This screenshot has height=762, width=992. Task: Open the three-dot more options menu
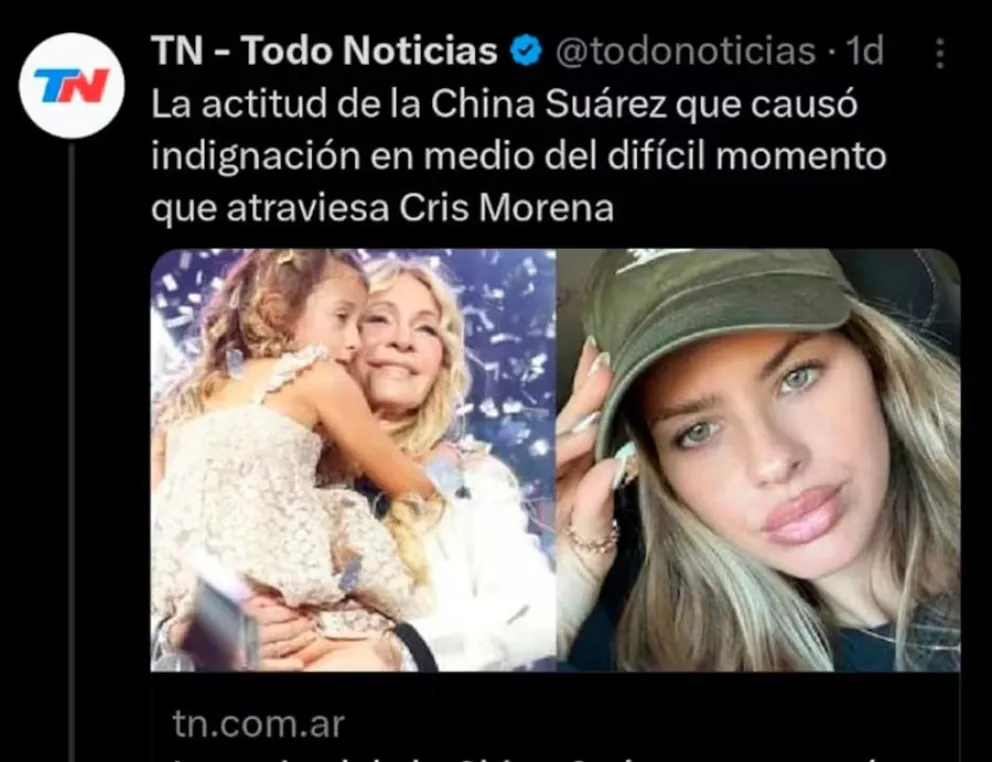coord(940,53)
